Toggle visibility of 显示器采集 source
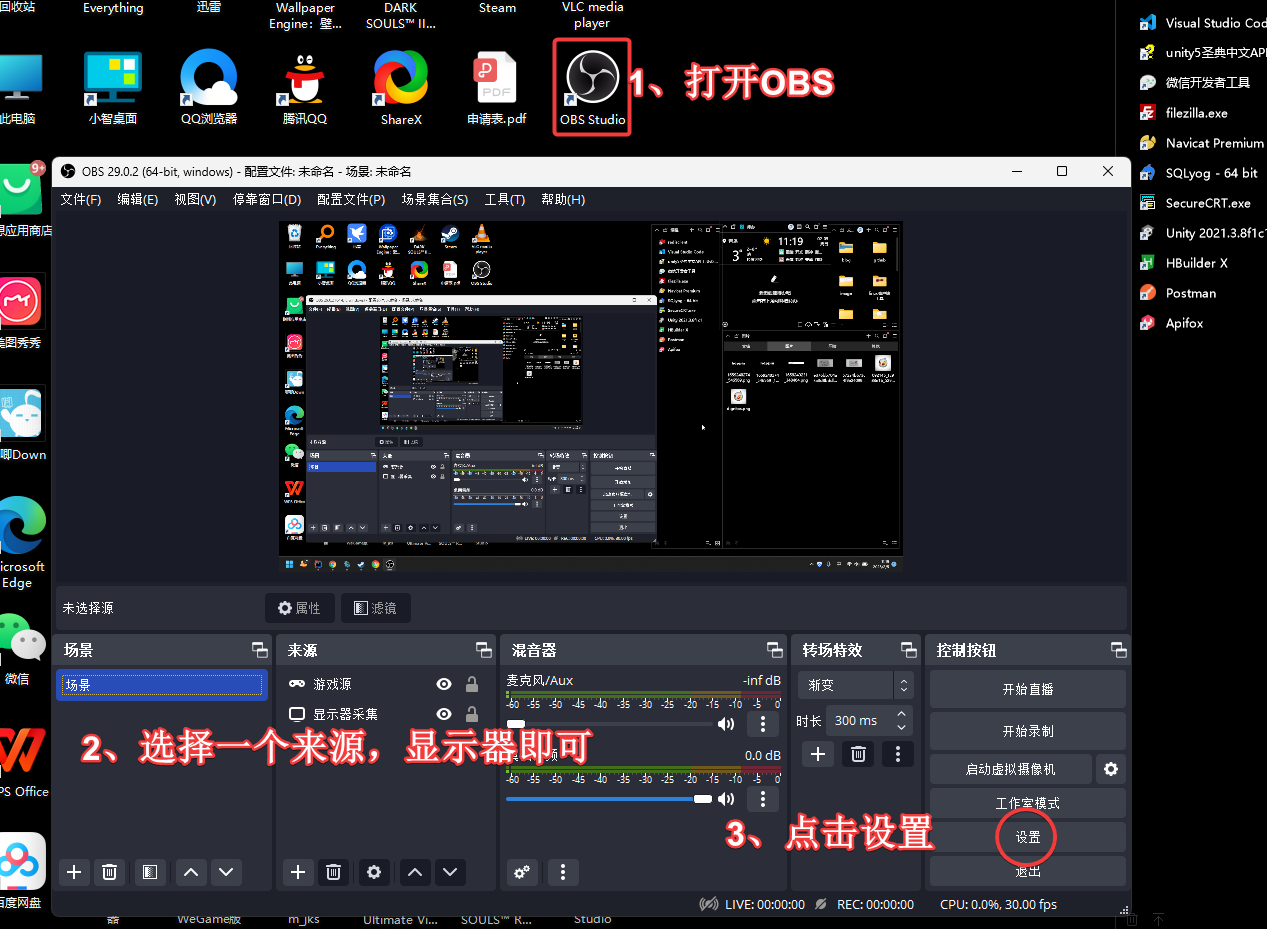Screen dimensions: 1267x929 (x=444, y=714)
